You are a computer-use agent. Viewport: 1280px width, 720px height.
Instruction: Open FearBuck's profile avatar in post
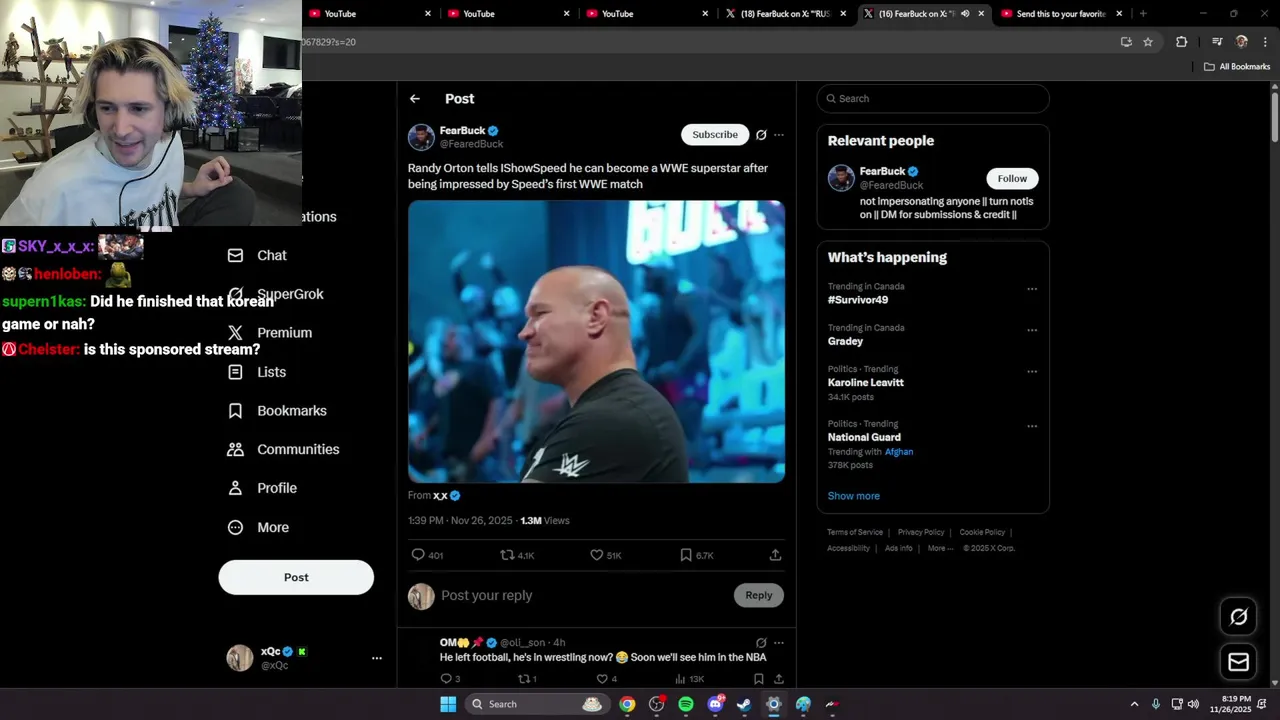click(421, 137)
